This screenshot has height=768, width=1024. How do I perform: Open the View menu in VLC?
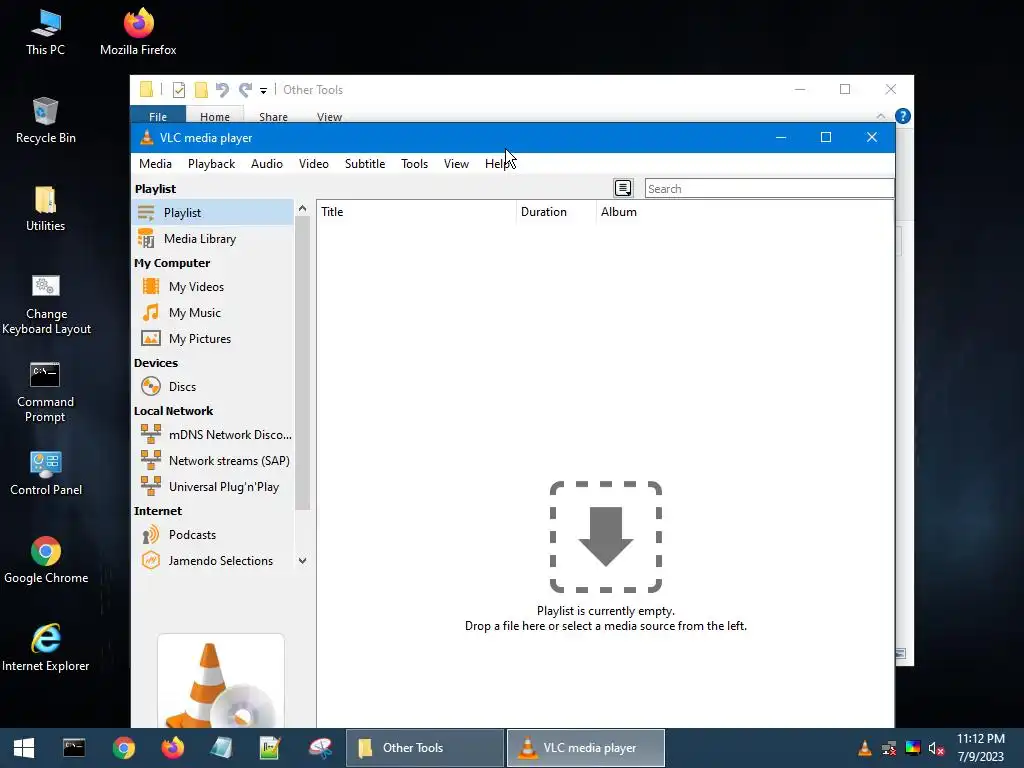(456, 164)
